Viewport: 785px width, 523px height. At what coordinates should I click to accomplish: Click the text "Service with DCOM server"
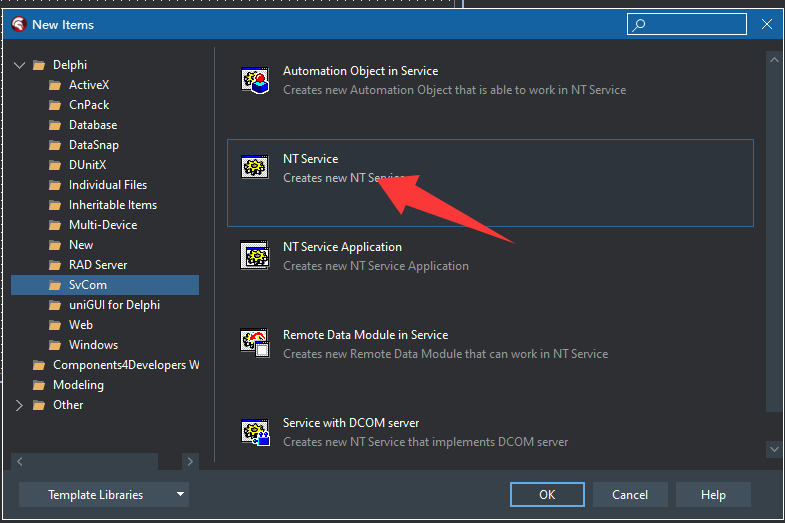pos(351,423)
